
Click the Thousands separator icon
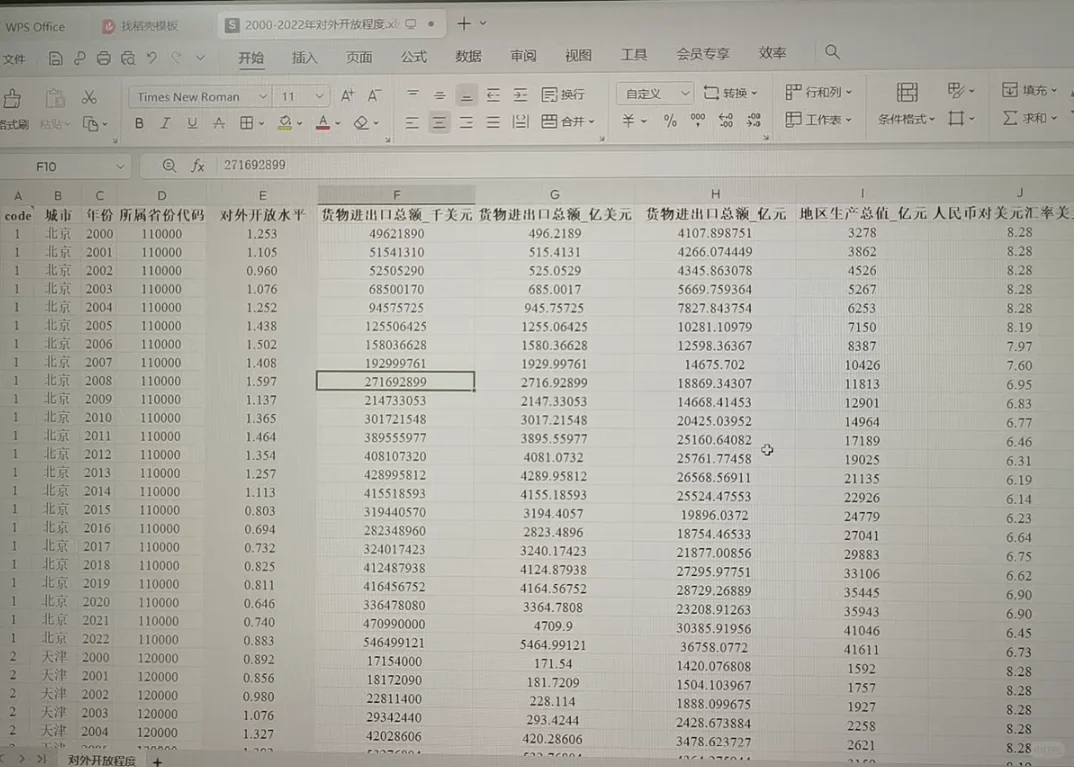pyautogui.click(x=698, y=120)
